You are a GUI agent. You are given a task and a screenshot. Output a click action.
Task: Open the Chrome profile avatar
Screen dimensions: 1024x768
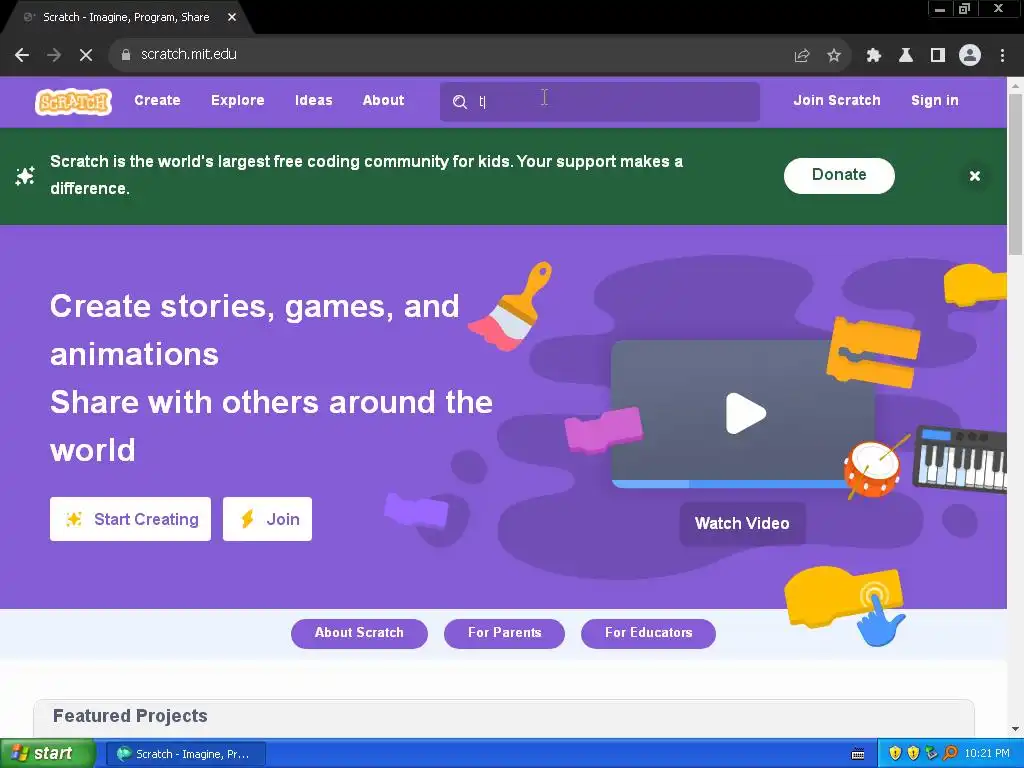point(970,56)
